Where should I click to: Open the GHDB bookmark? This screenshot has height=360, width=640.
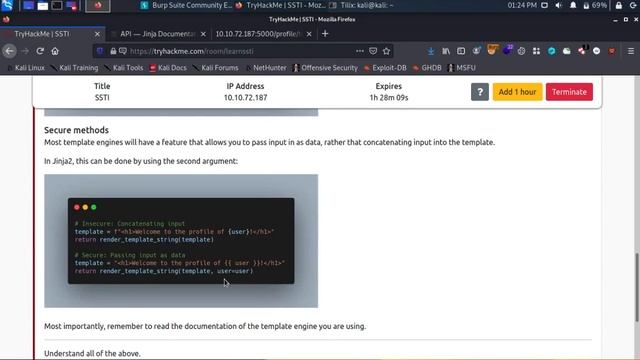point(427,68)
